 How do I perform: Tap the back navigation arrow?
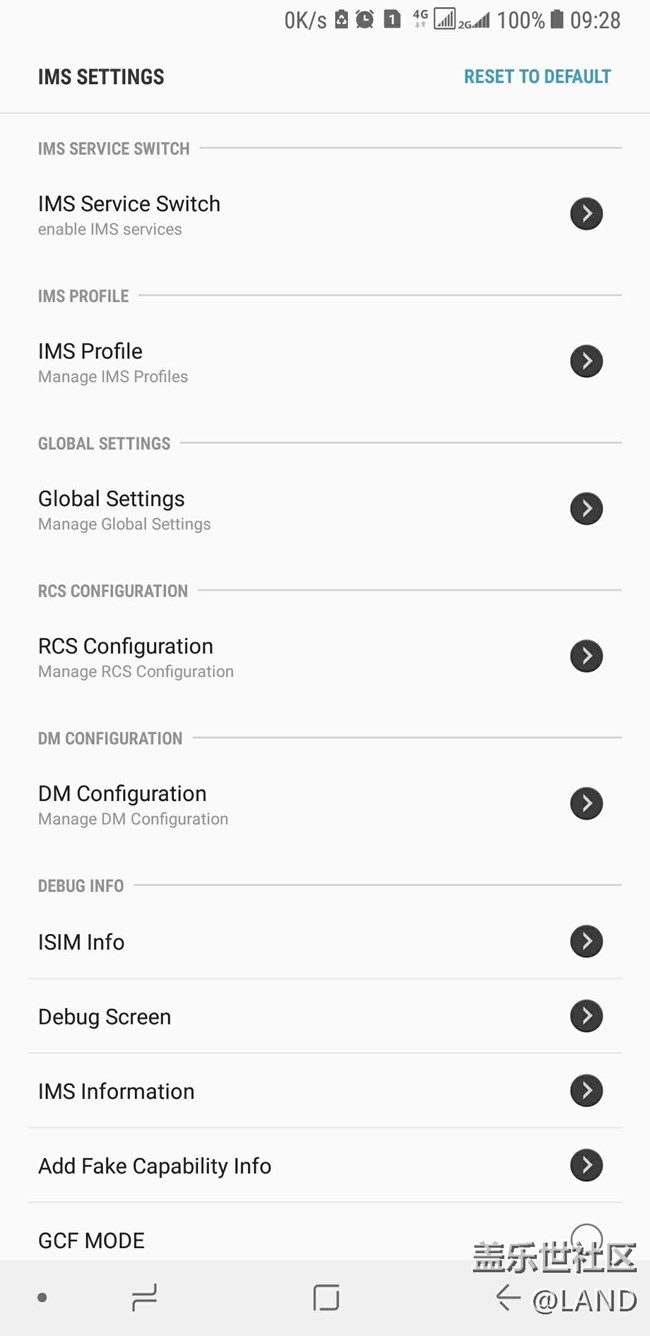(508, 1297)
